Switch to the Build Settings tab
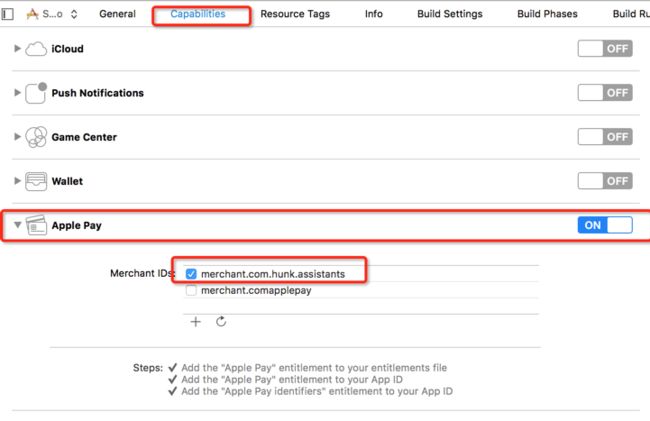The height and width of the screenshot is (421, 650). pyautogui.click(x=450, y=14)
